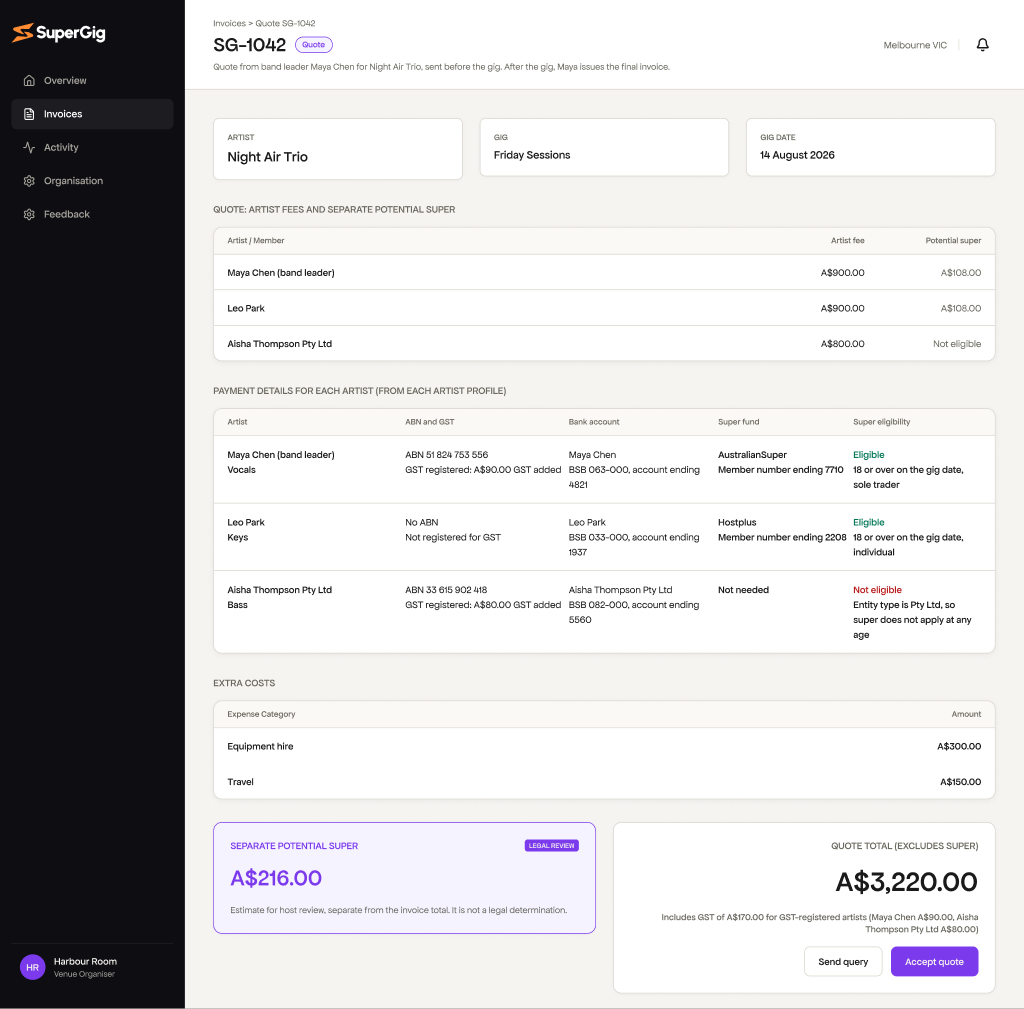Open Feedback in sidebar
1024x1009 pixels.
92,214
